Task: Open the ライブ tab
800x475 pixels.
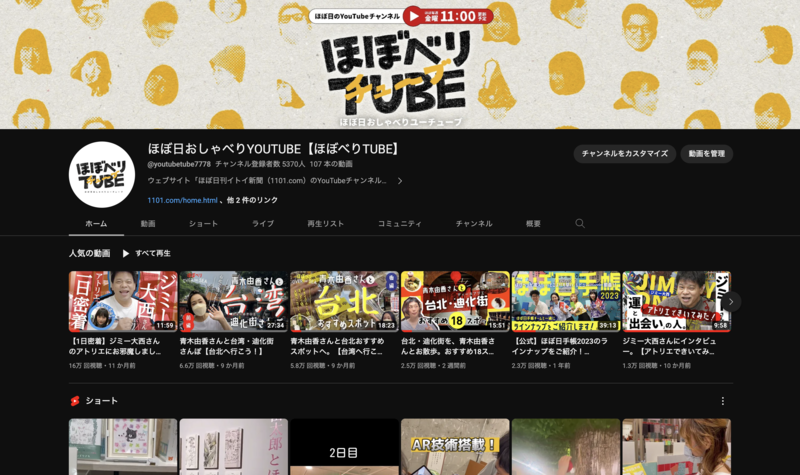Action: (263, 223)
